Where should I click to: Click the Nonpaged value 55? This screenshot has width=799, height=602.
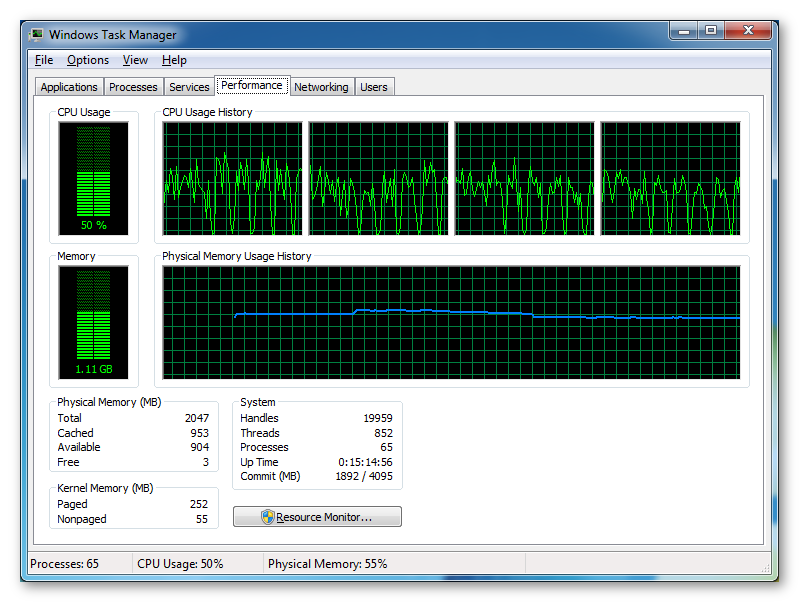point(202,519)
